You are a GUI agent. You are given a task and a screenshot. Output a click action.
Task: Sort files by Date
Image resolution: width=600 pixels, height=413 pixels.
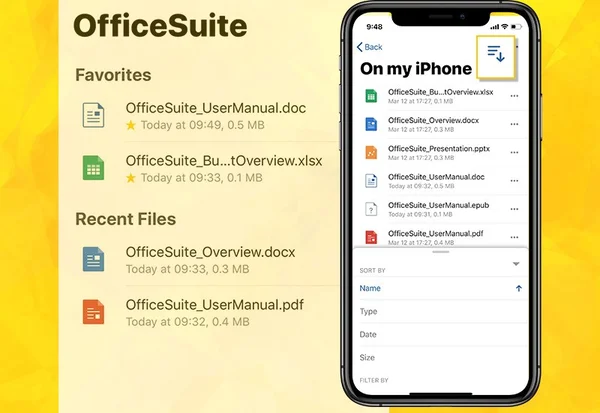[x=441, y=335]
